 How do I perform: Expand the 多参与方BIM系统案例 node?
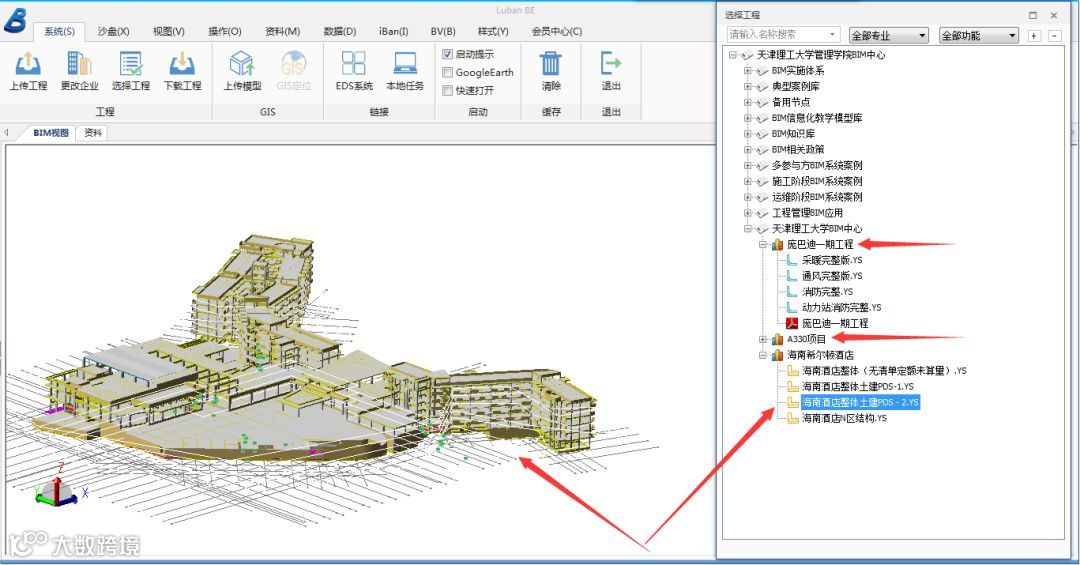pos(747,165)
